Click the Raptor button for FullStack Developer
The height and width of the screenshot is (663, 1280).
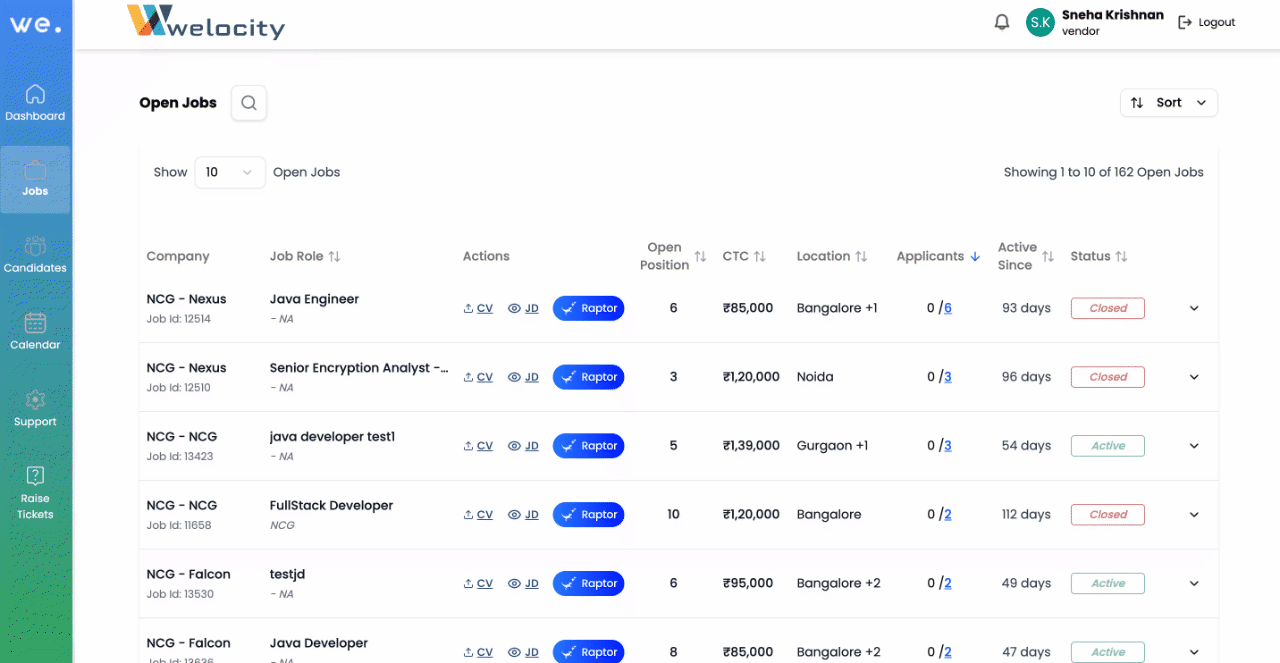(588, 515)
